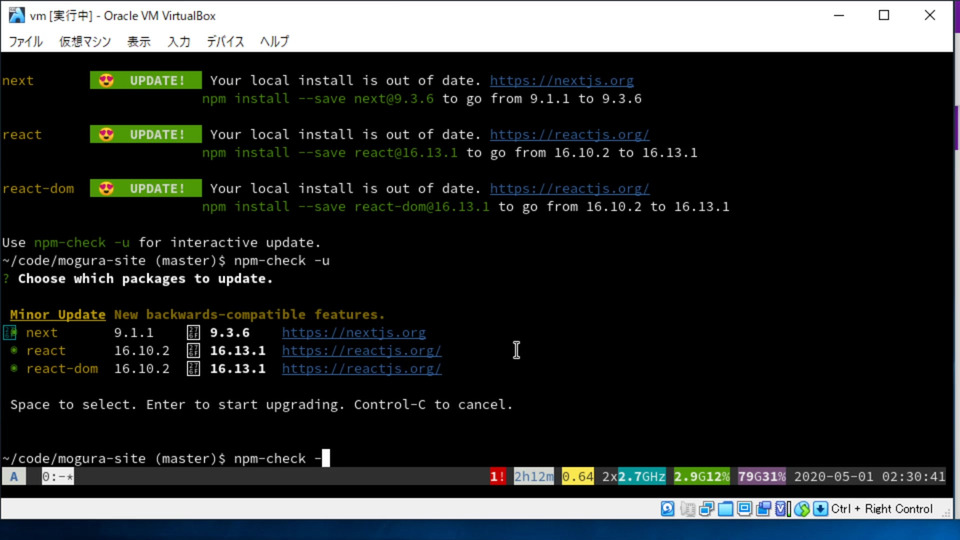
Task: Click the arrow glyph in next's 9.1.1 row
Action: tap(193, 332)
